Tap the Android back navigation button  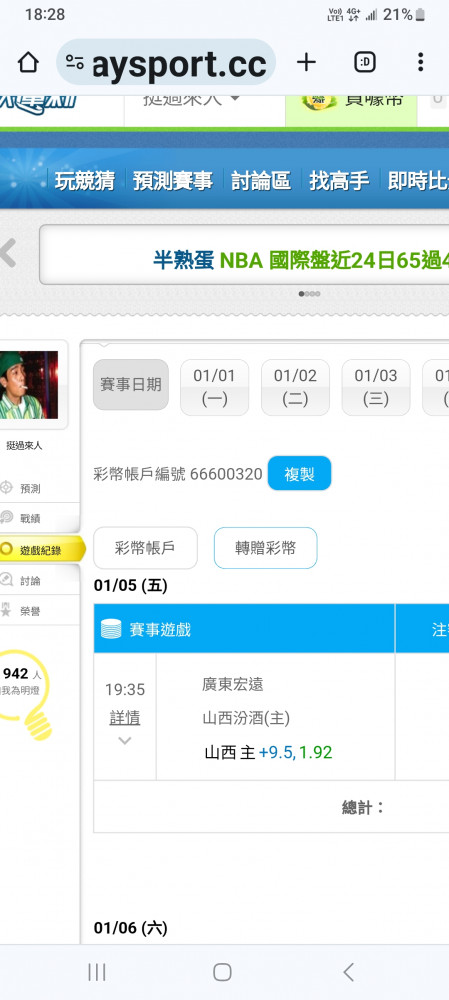(348, 972)
